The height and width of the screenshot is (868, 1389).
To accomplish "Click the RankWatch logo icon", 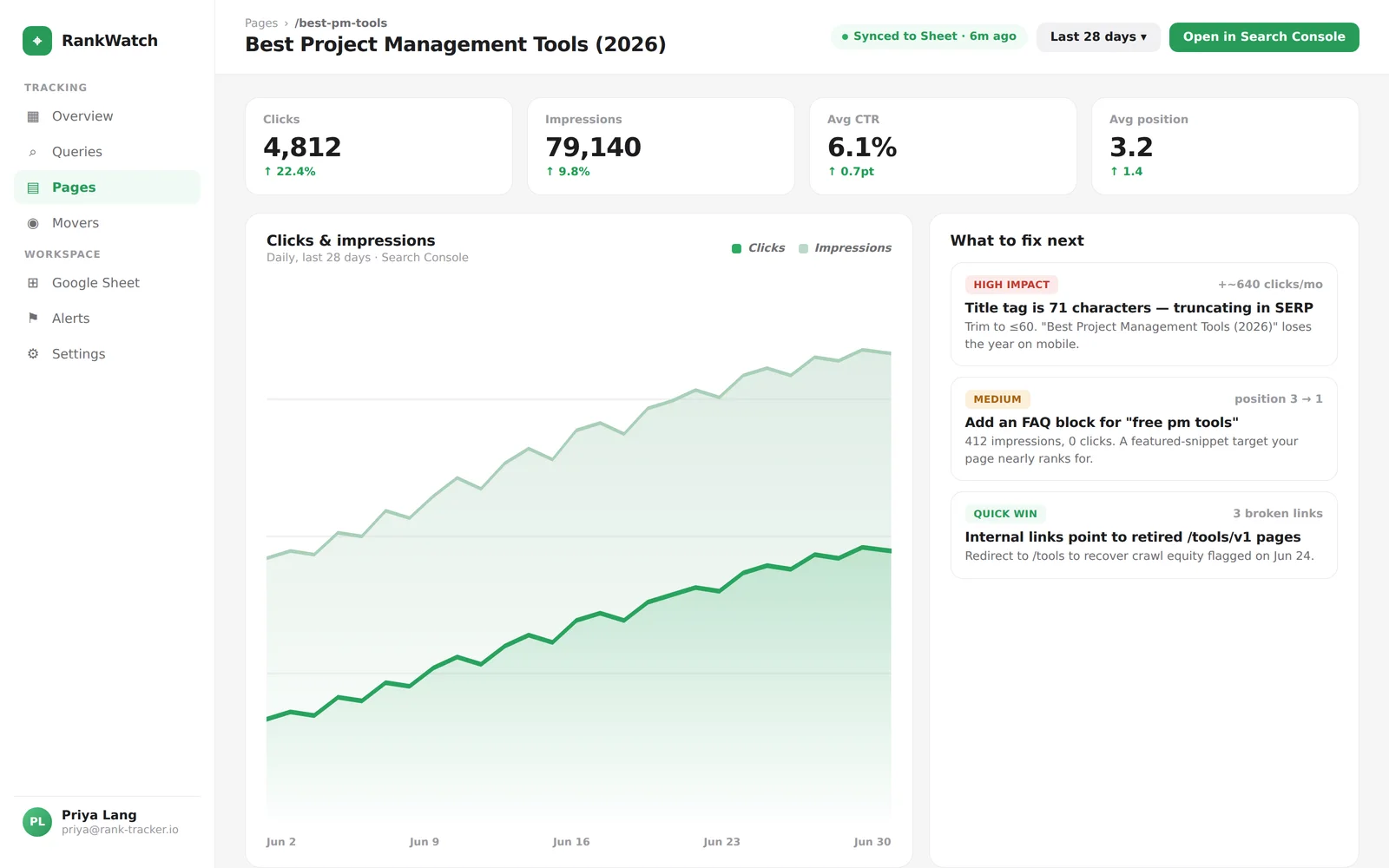I will [37, 41].
